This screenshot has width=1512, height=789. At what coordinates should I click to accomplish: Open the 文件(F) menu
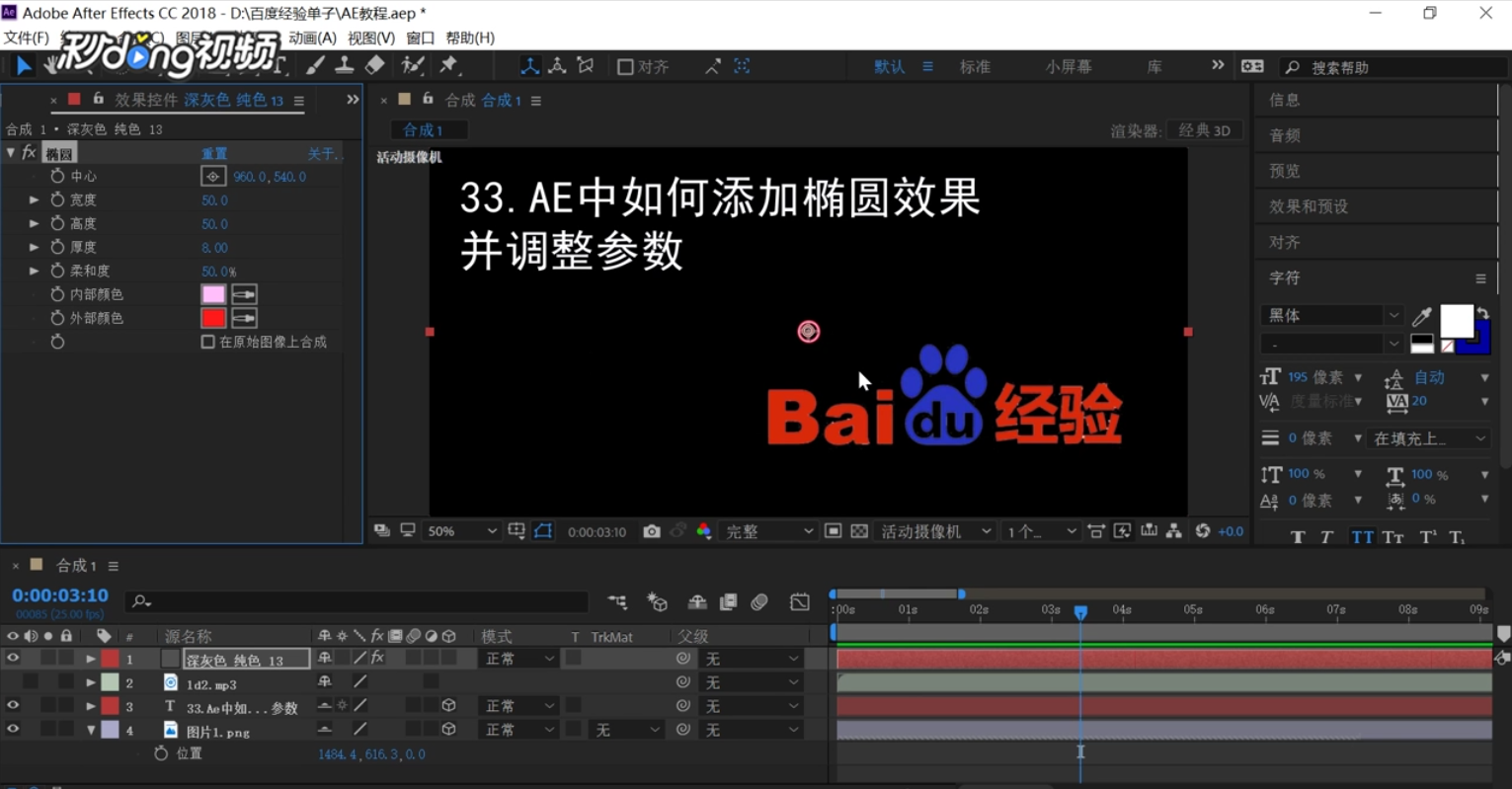tap(27, 38)
